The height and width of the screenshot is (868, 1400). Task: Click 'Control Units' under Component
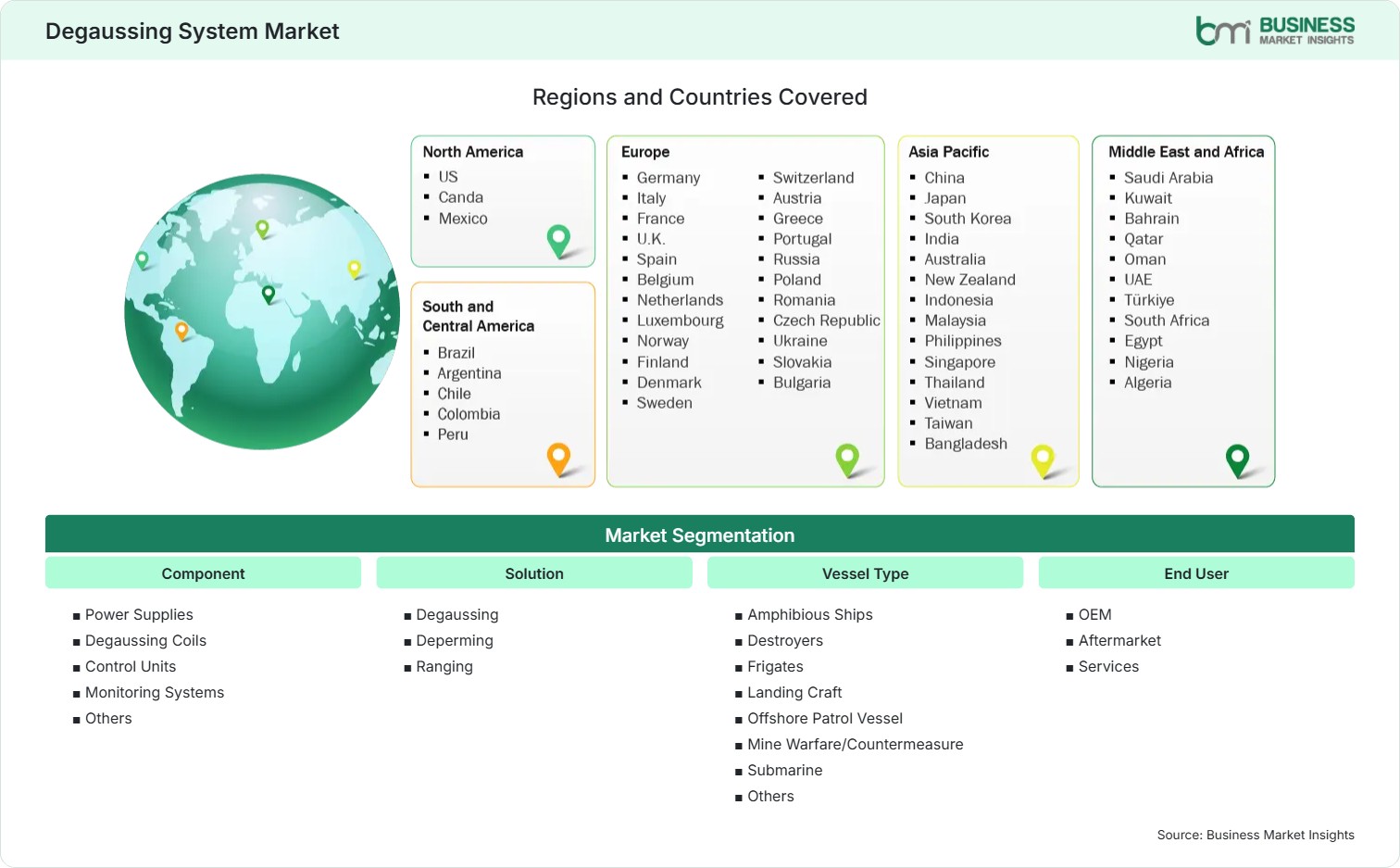point(131,666)
